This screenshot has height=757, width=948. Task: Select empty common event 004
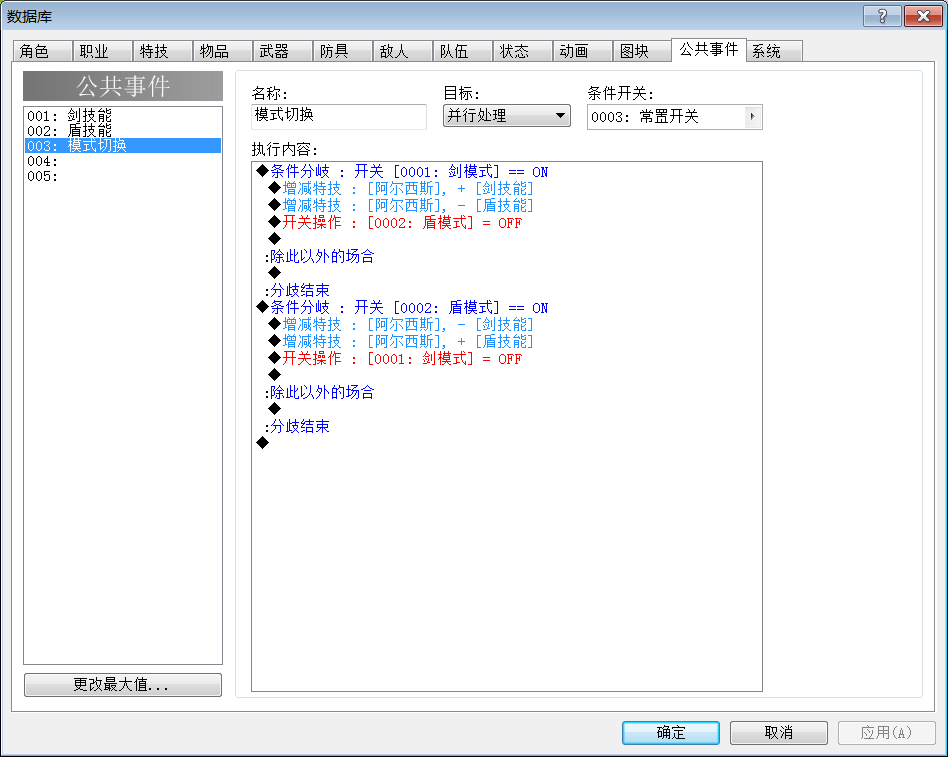[x=123, y=161]
